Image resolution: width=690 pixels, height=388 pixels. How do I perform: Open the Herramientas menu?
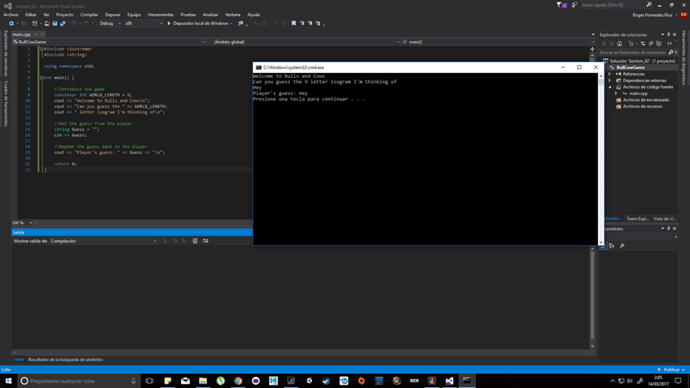coord(161,15)
